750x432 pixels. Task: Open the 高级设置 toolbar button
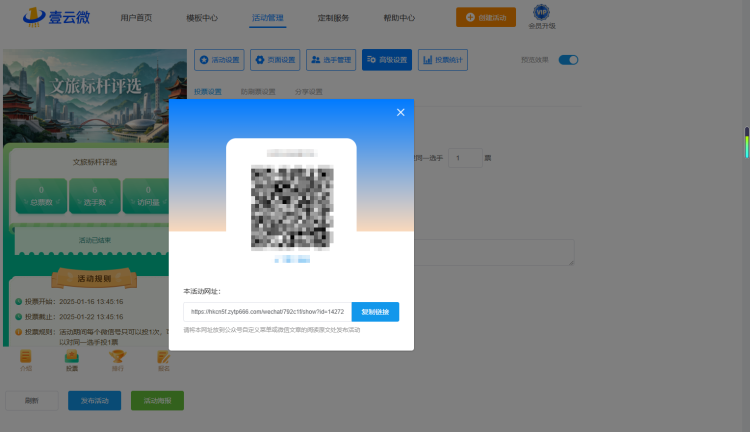(387, 60)
